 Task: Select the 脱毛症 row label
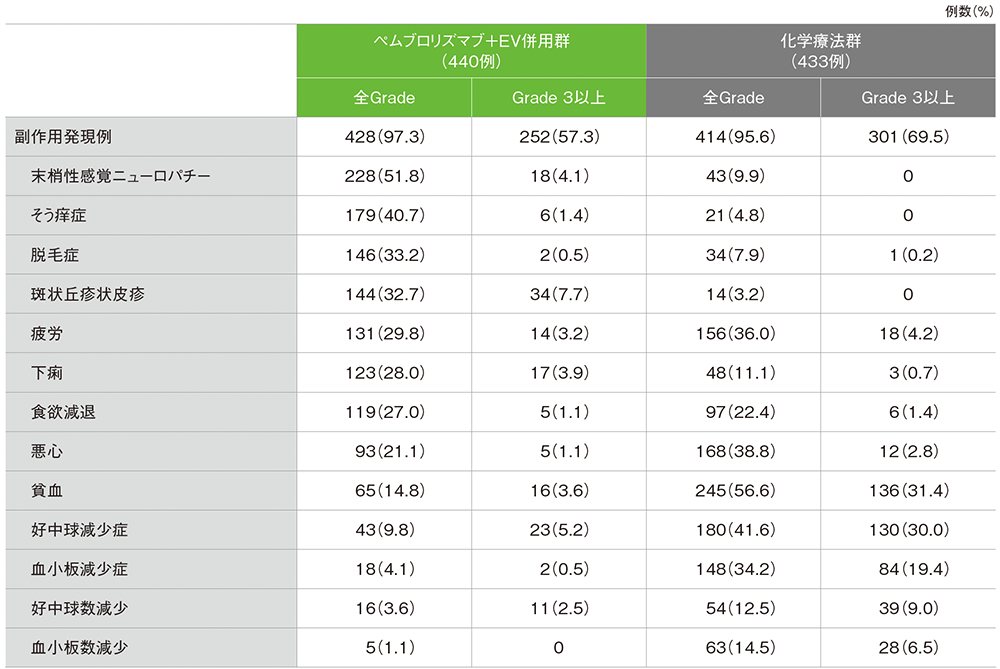click(x=54, y=254)
